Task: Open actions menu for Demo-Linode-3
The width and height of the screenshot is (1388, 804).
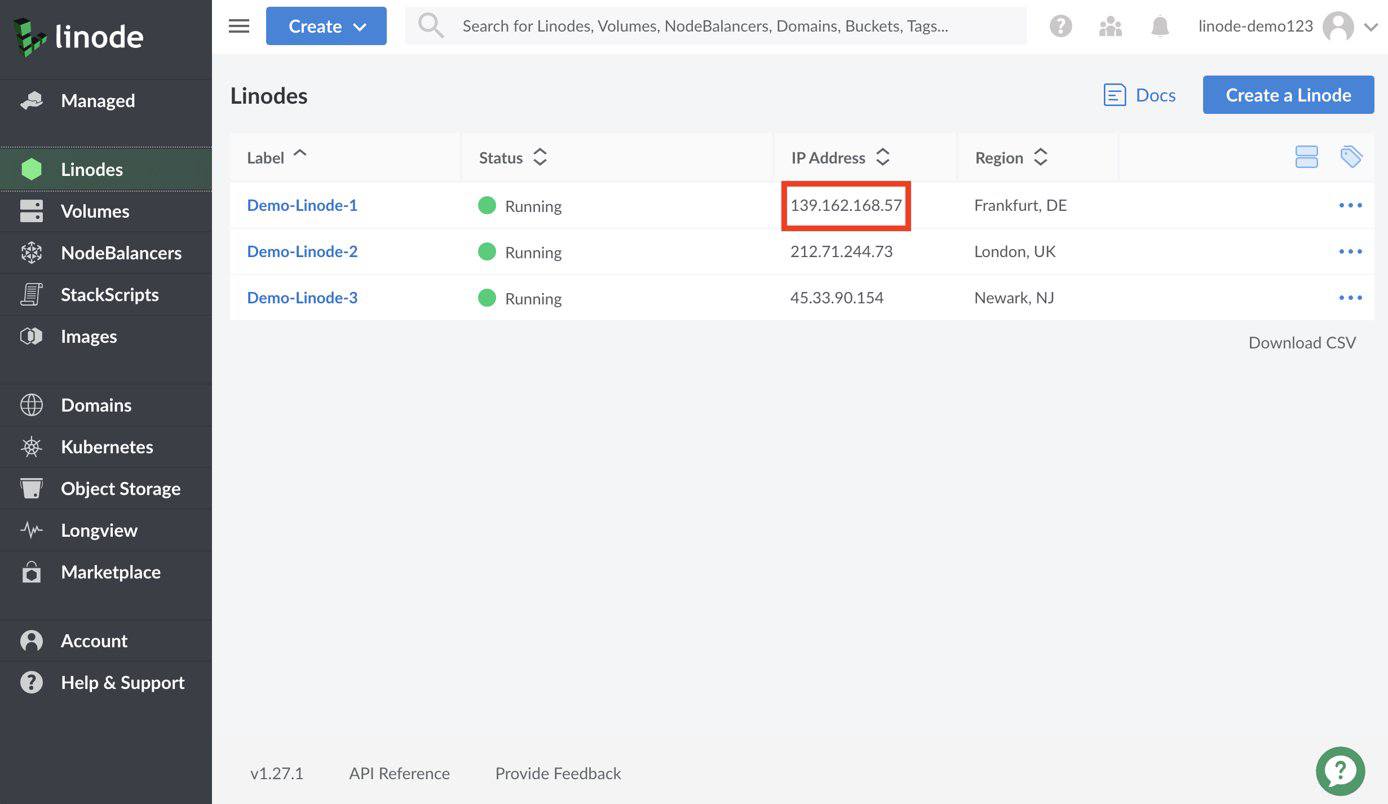Action: point(1350,297)
